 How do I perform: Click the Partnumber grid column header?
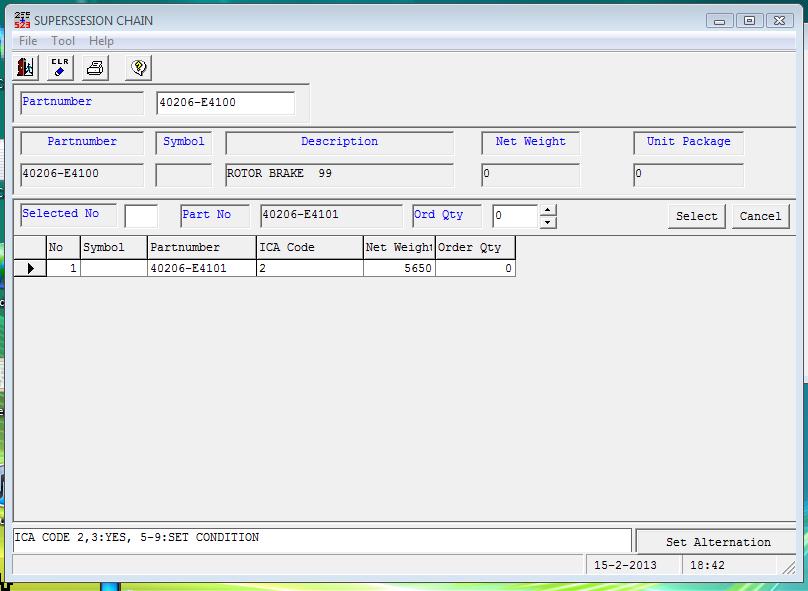coord(201,247)
